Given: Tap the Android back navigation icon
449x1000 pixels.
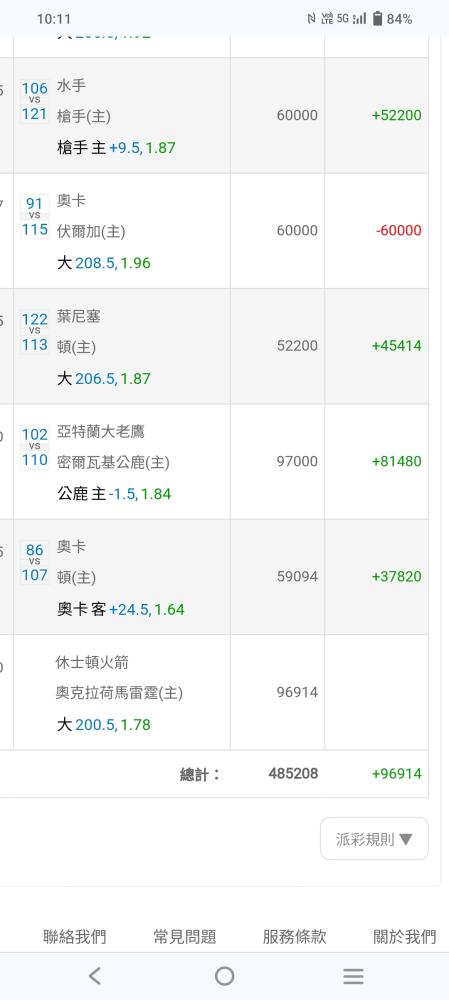Looking at the screenshot, I should point(95,976).
